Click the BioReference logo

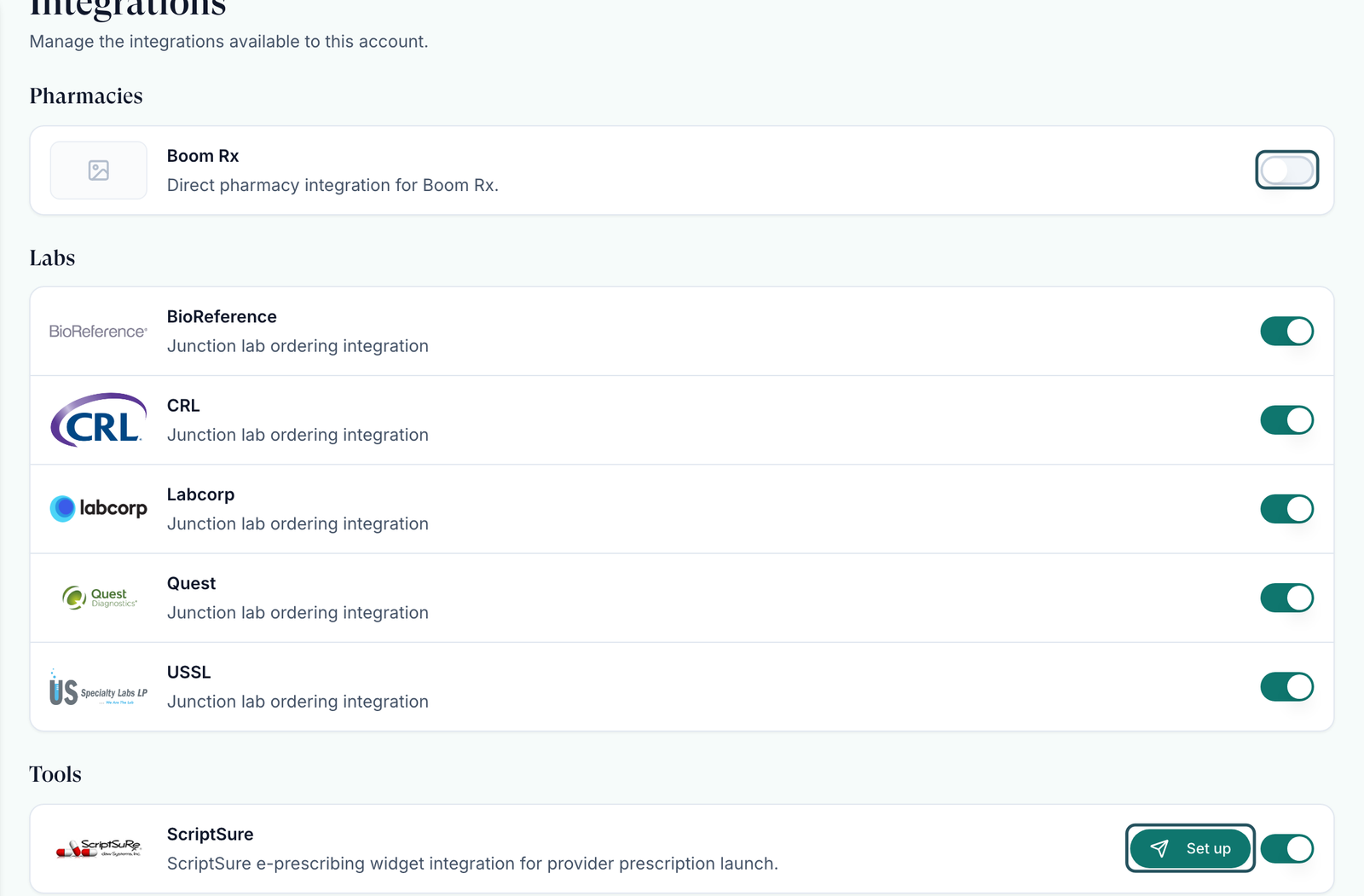[x=98, y=332]
